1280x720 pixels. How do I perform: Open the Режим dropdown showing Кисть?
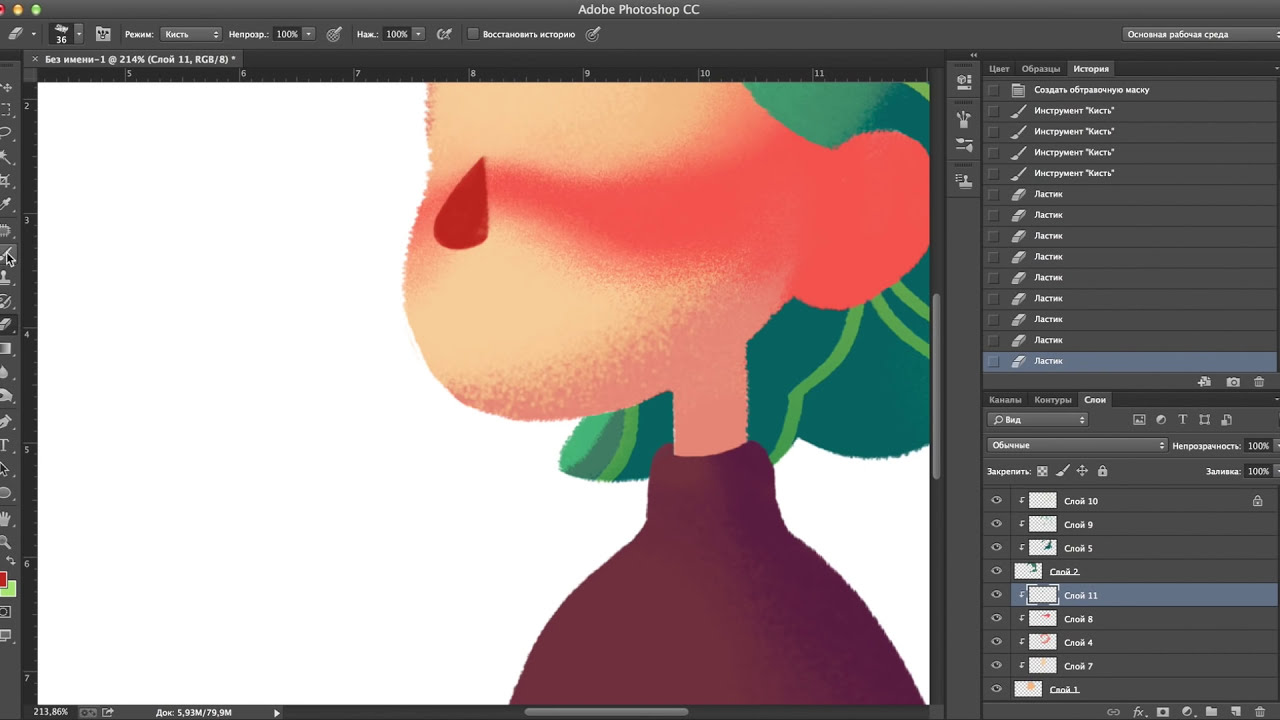pos(190,34)
